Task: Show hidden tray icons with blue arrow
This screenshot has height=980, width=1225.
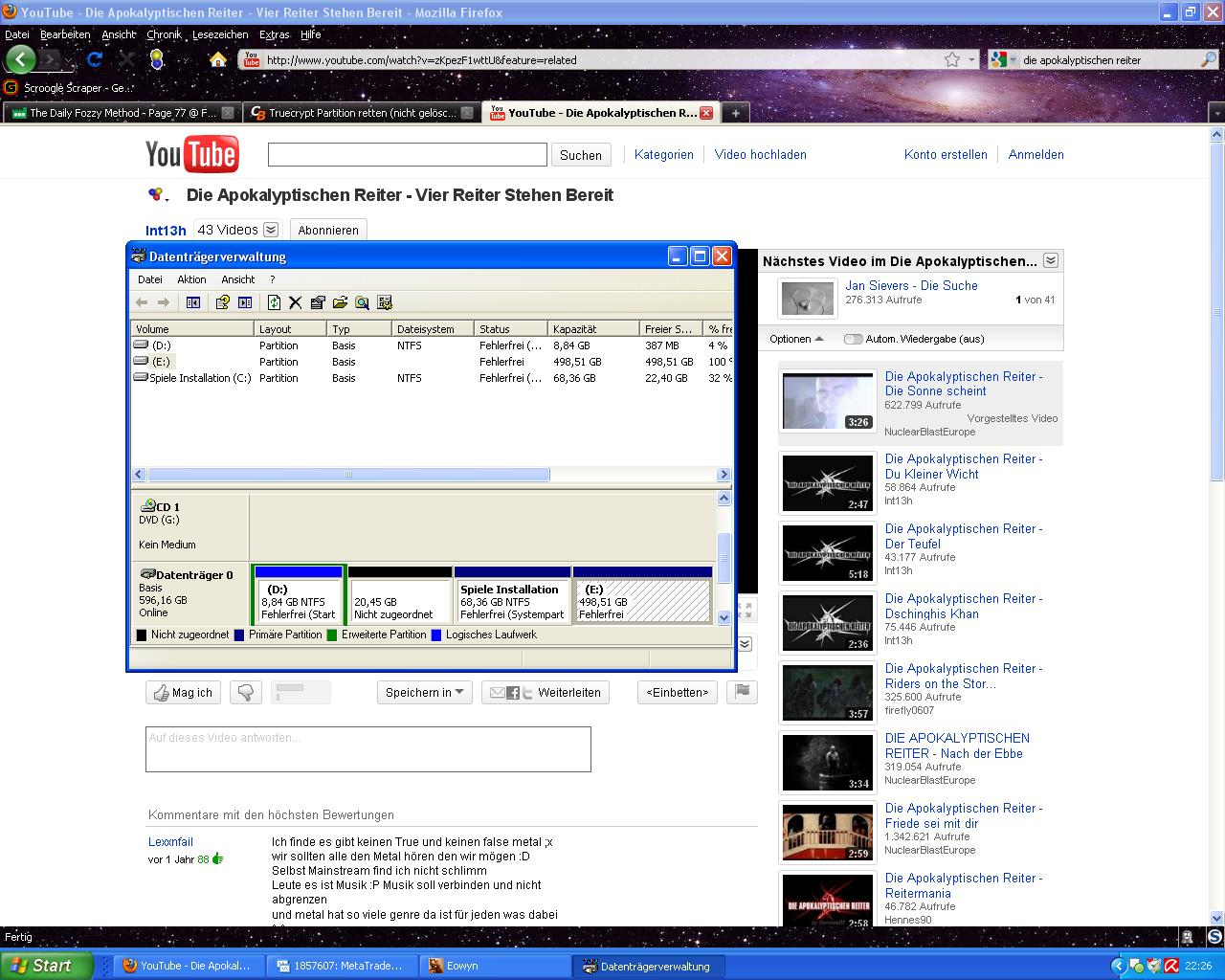Action: pyautogui.click(x=1118, y=966)
